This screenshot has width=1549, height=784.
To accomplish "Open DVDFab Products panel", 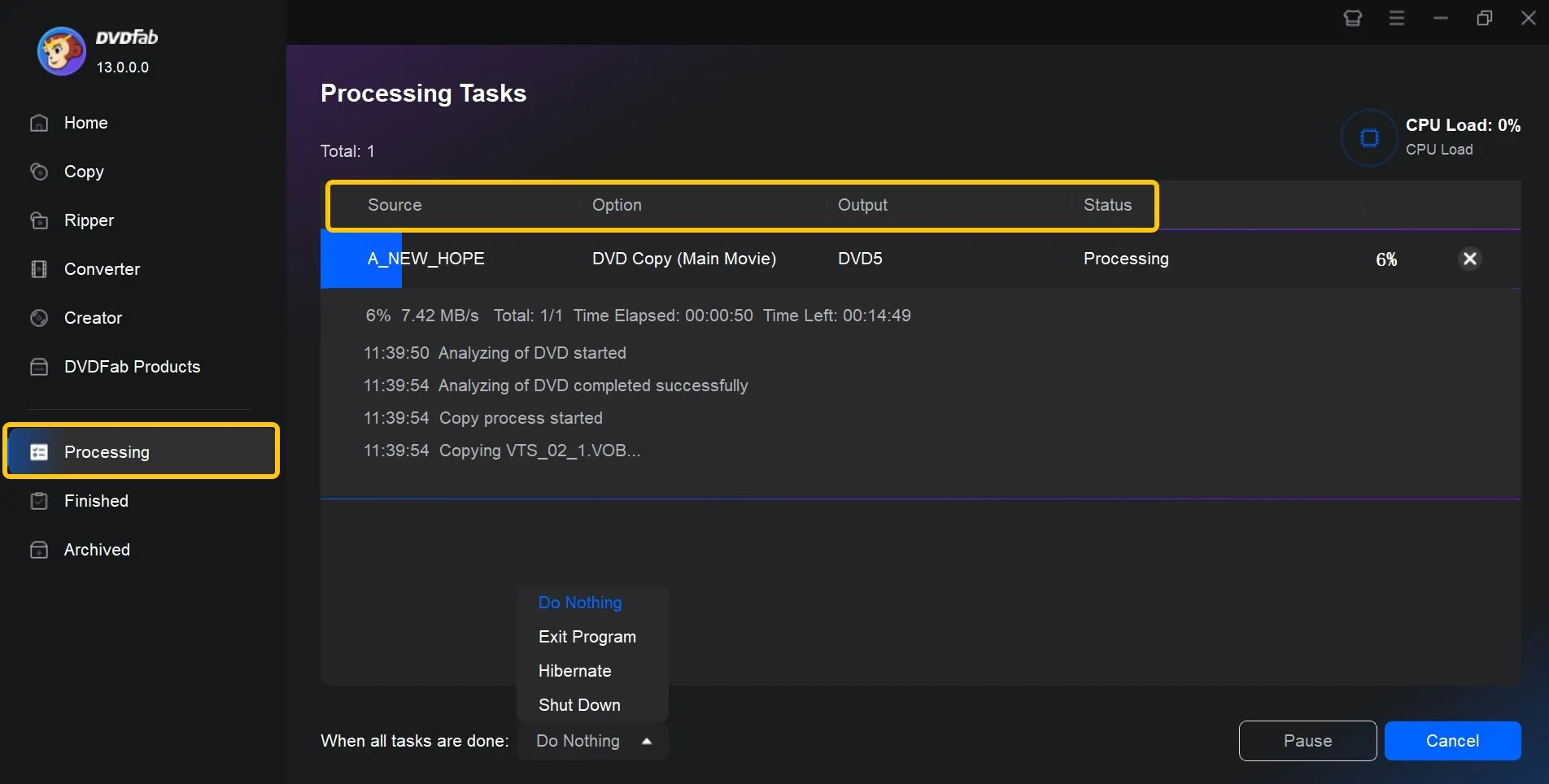I will click(131, 367).
